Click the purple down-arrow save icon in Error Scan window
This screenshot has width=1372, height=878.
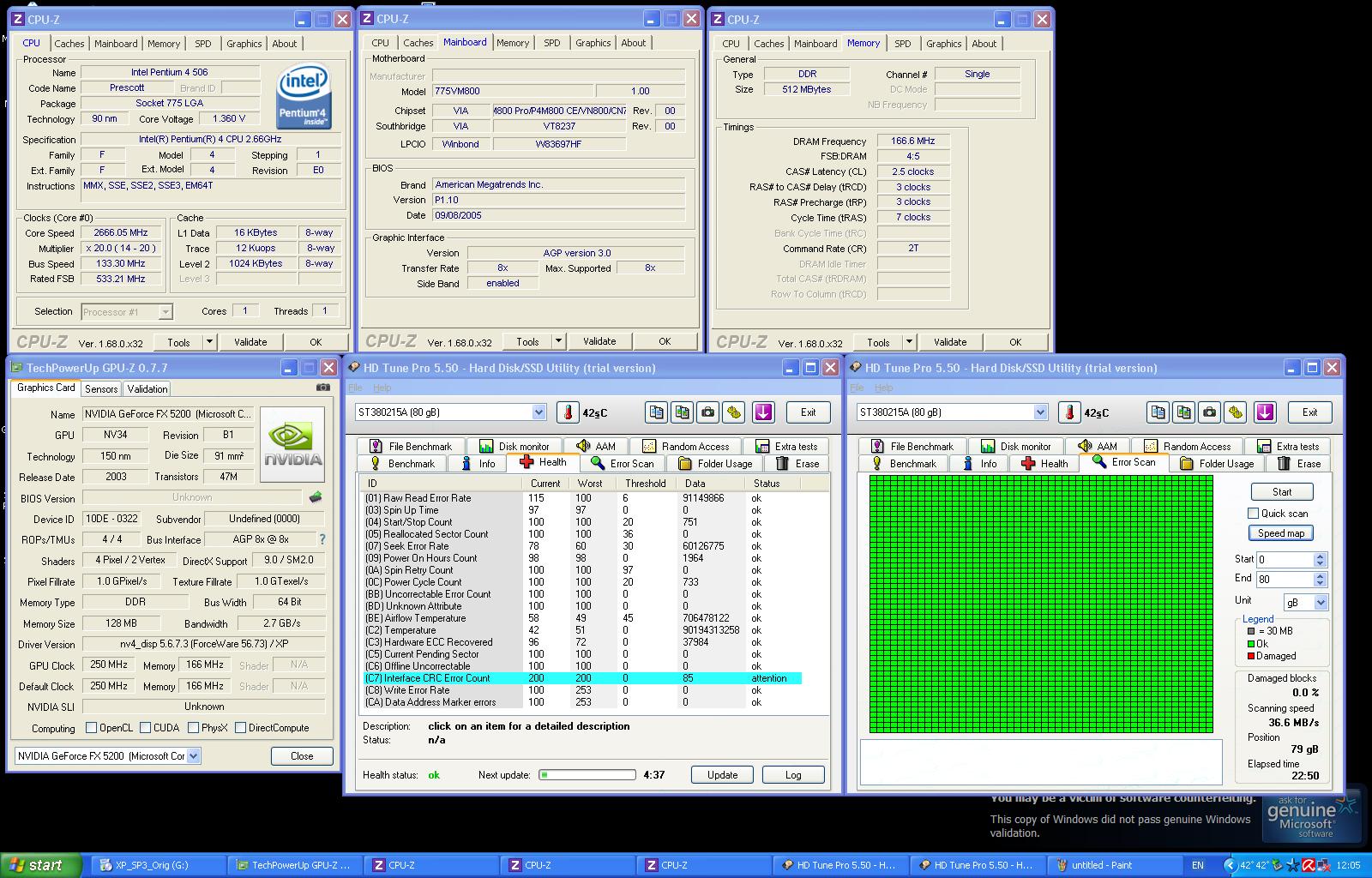point(1265,412)
